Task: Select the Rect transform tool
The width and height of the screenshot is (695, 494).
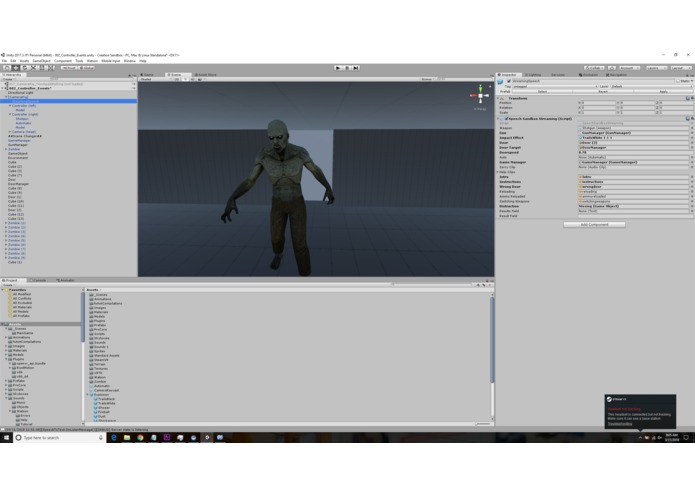Action: pyautogui.click(x=42, y=68)
